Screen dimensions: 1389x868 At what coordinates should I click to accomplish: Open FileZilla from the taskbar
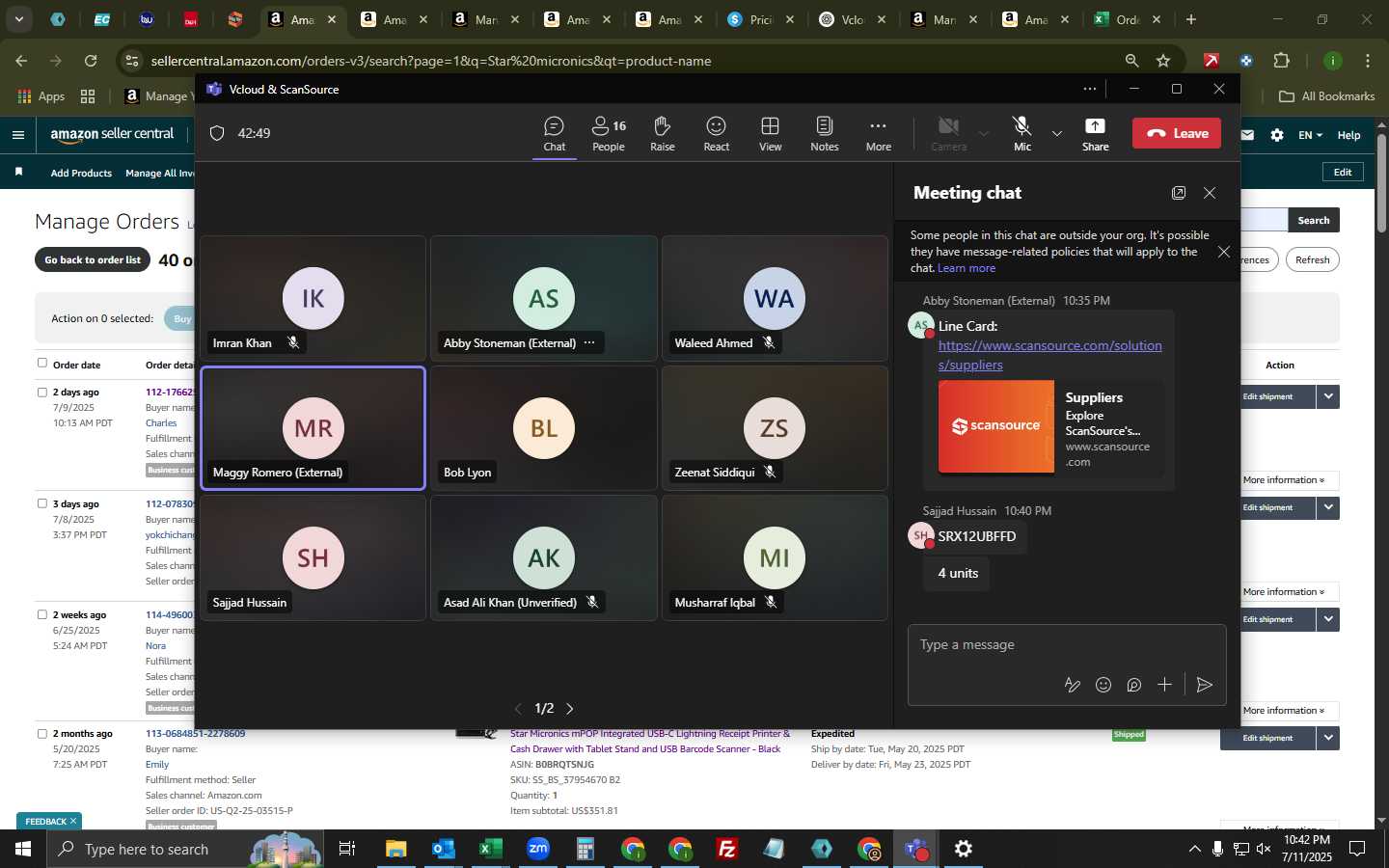pyautogui.click(x=727, y=849)
